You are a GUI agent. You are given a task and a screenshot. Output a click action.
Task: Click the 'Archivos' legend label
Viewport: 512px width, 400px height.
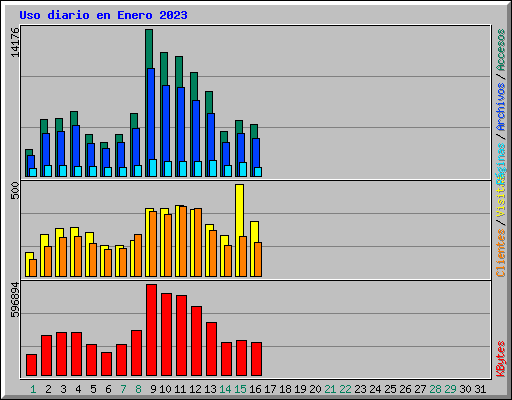[x=501, y=107]
